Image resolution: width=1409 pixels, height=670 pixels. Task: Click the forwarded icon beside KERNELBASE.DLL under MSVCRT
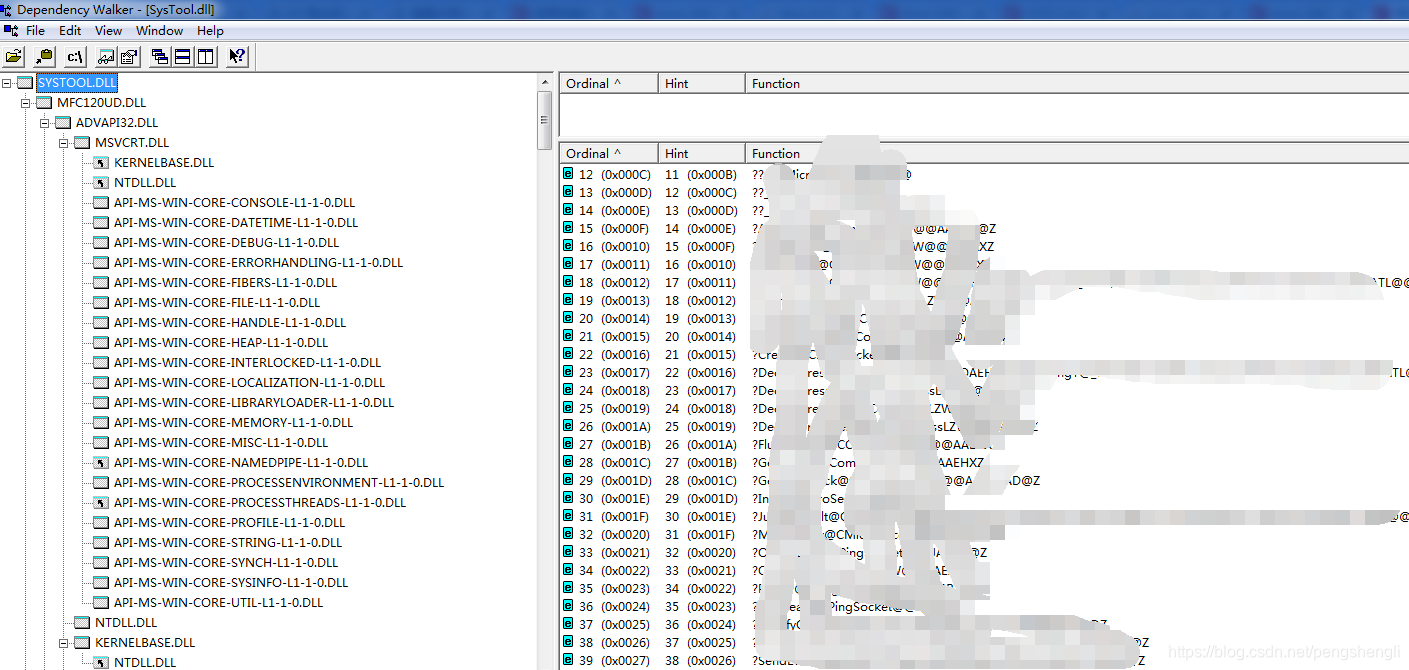(101, 163)
